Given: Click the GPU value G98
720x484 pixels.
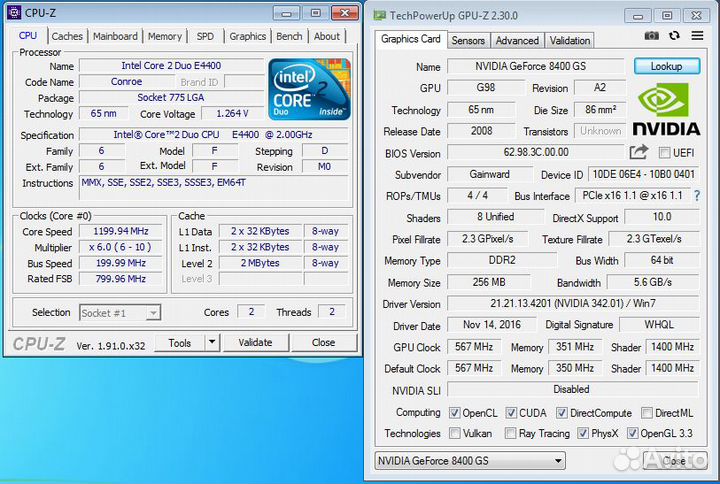Looking at the screenshot, I should tap(486, 88).
